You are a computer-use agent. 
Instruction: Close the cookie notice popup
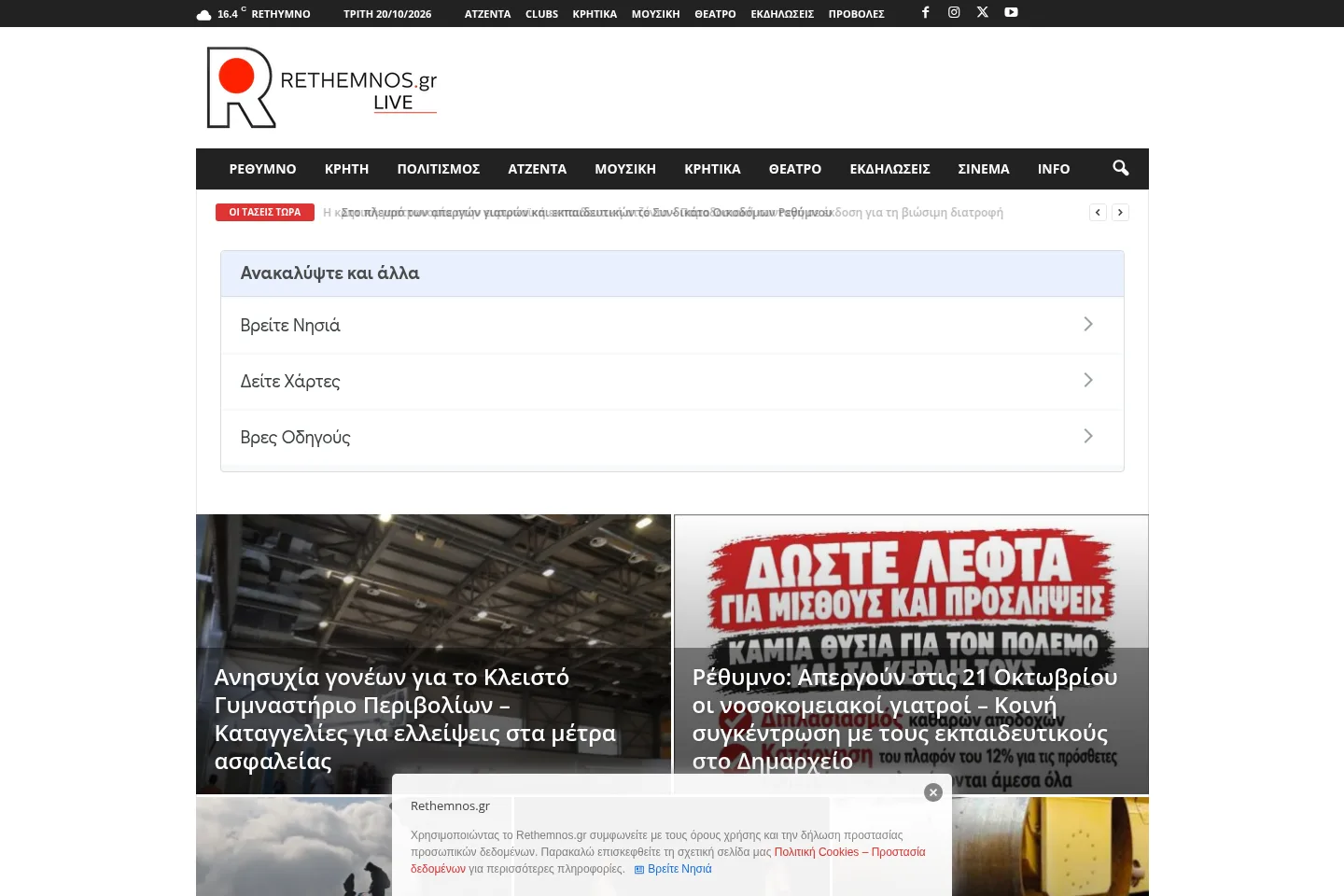click(933, 792)
